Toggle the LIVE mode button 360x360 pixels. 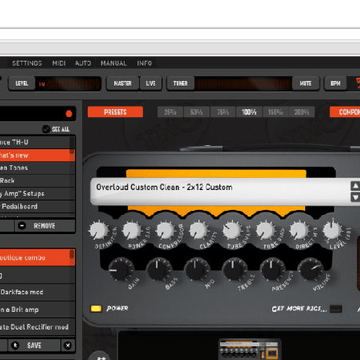coord(151,84)
